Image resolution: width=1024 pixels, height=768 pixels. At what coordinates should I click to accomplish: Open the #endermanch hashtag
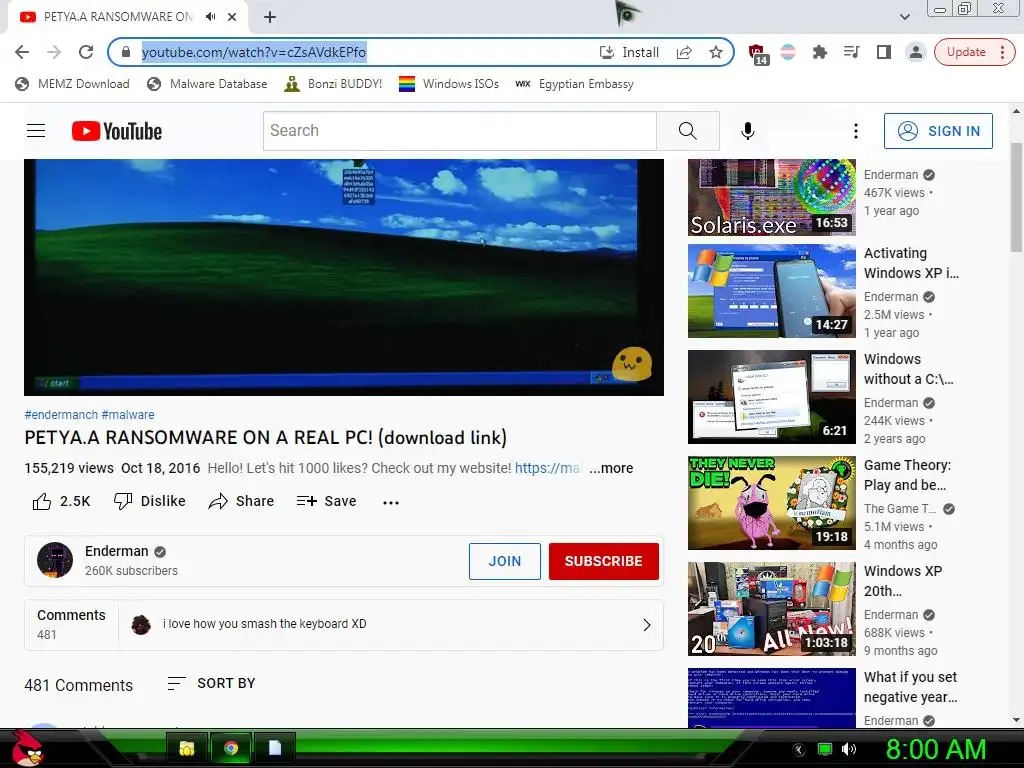pyautogui.click(x=61, y=415)
